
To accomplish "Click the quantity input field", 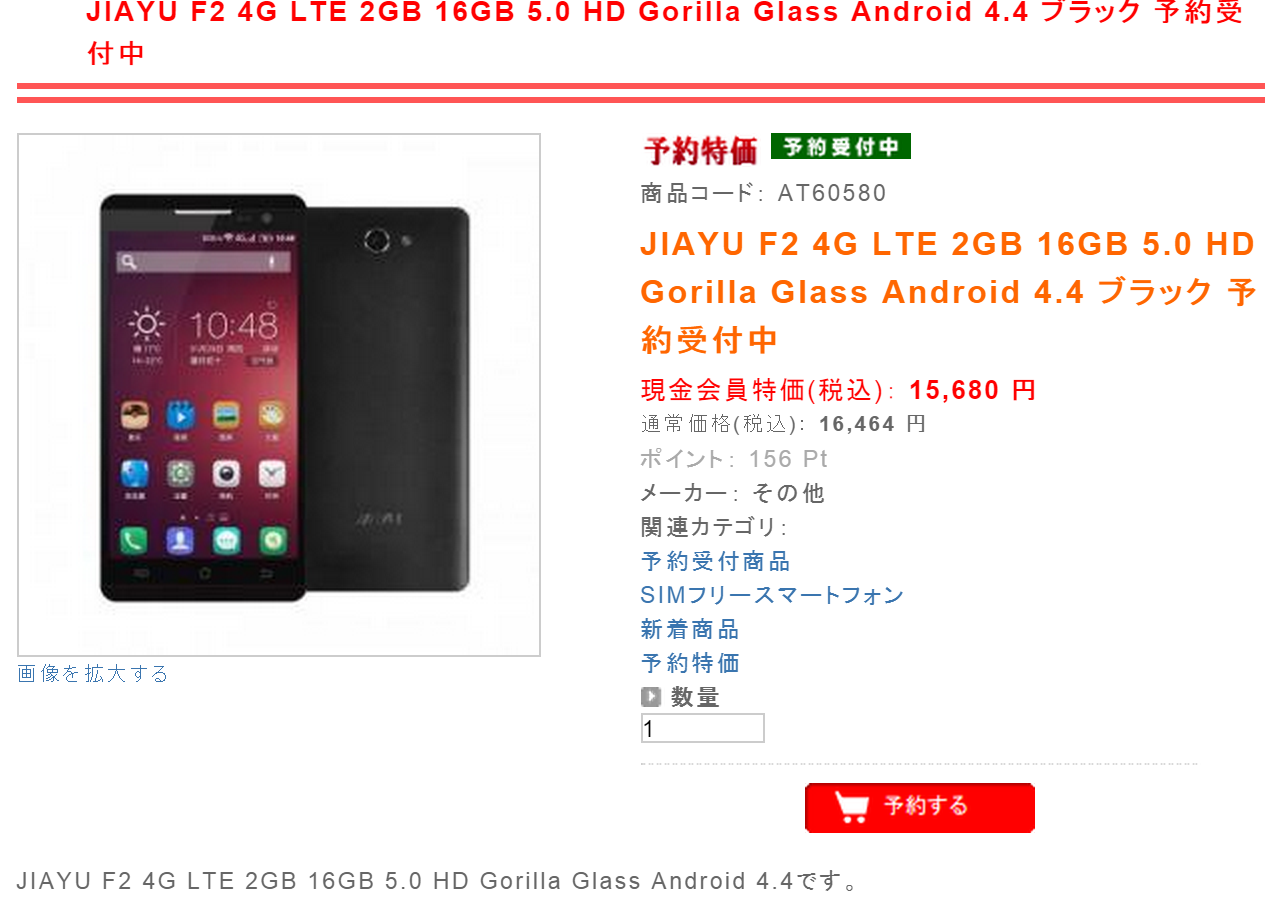I will [702, 728].
